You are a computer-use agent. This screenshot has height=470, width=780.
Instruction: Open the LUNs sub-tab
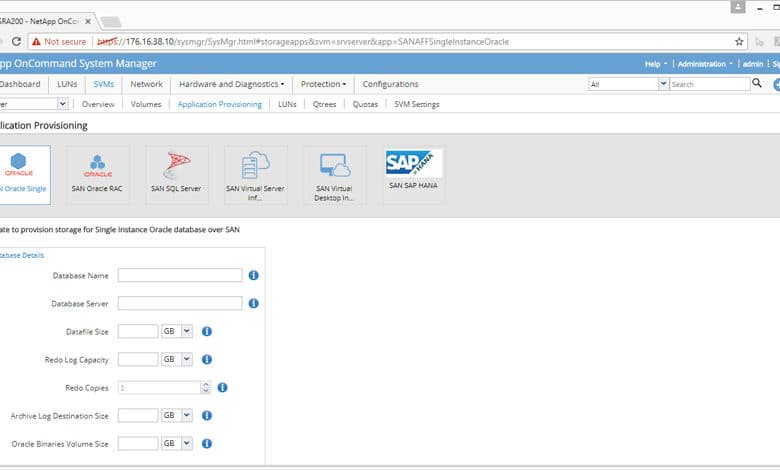287,104
